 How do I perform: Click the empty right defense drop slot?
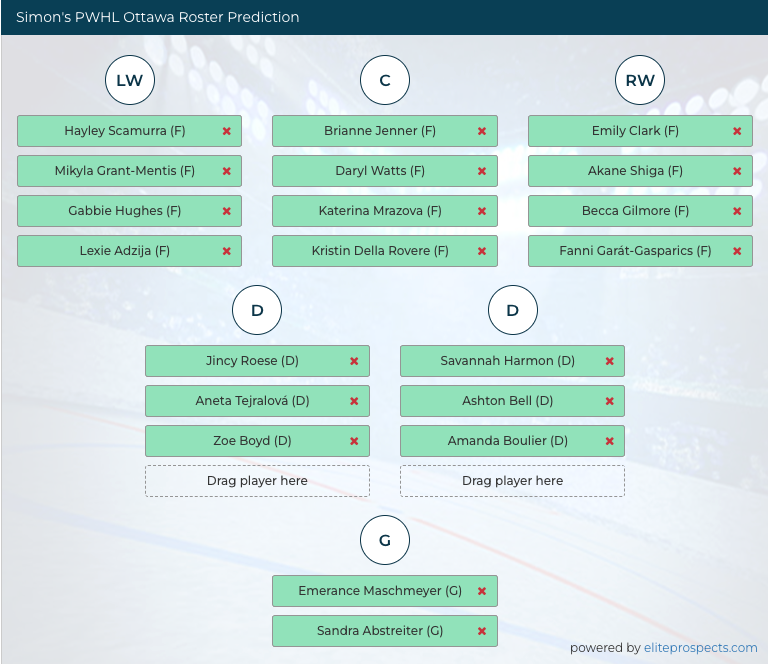(x=512, y=481)
